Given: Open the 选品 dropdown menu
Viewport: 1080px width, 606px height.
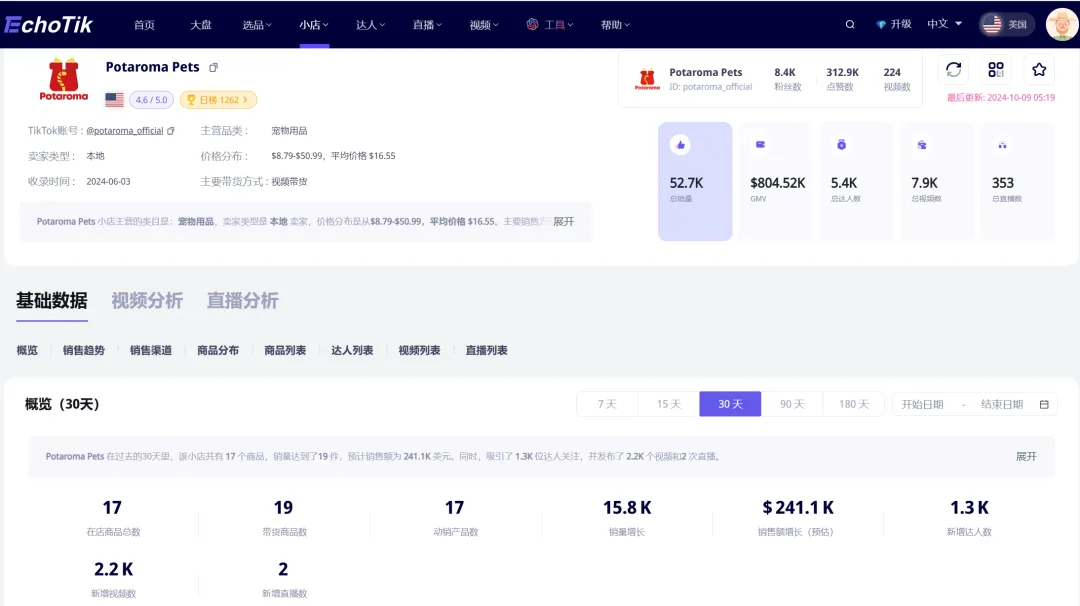Looking at the screenshot, I should [x=257, y=25].
